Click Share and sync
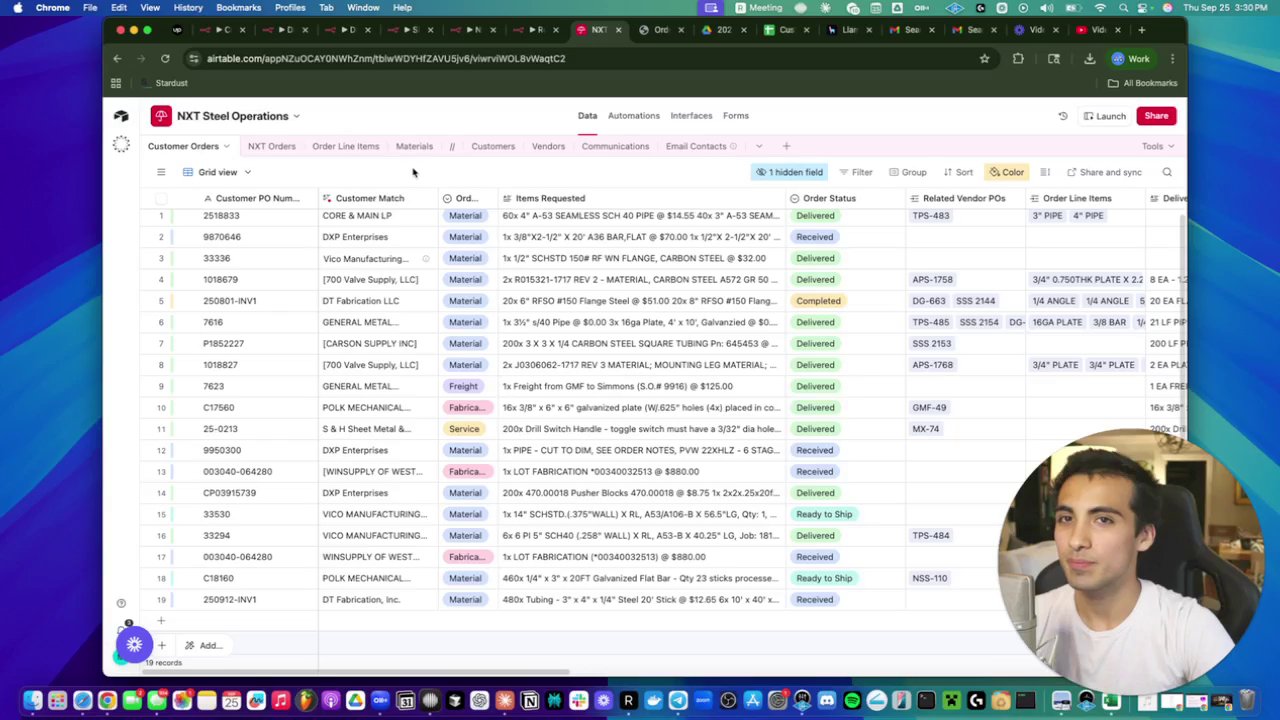Viewport: 1280px width, 720px height. click(x=1104, y=172)
